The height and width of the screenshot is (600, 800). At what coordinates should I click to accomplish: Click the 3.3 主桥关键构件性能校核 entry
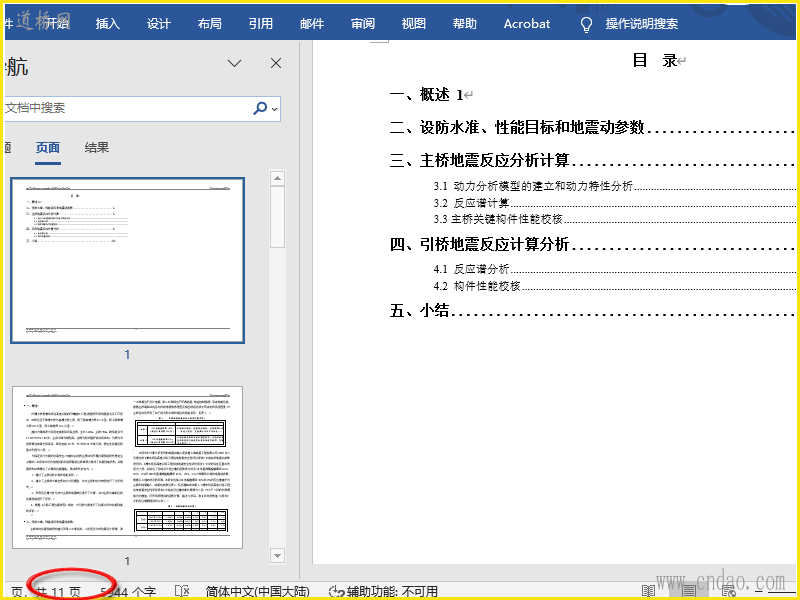tap(615, 219)
